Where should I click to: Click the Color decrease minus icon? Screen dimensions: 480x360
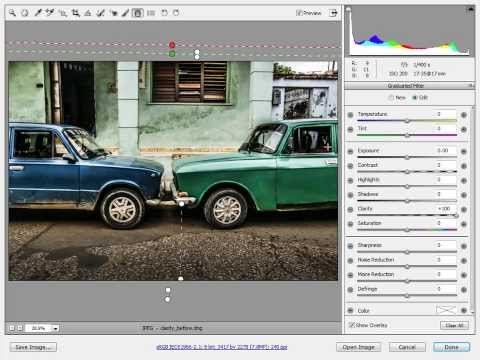[x=350, y=310]
